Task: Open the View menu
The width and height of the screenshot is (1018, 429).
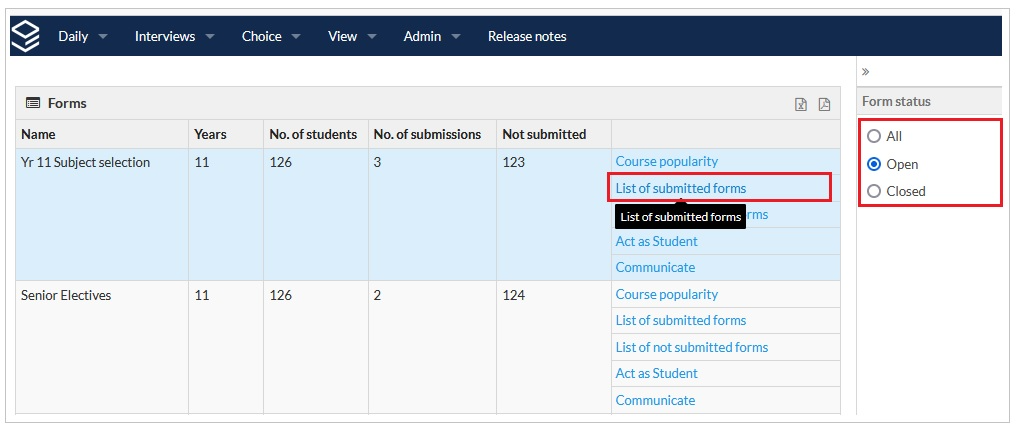Action: point(352,36)
